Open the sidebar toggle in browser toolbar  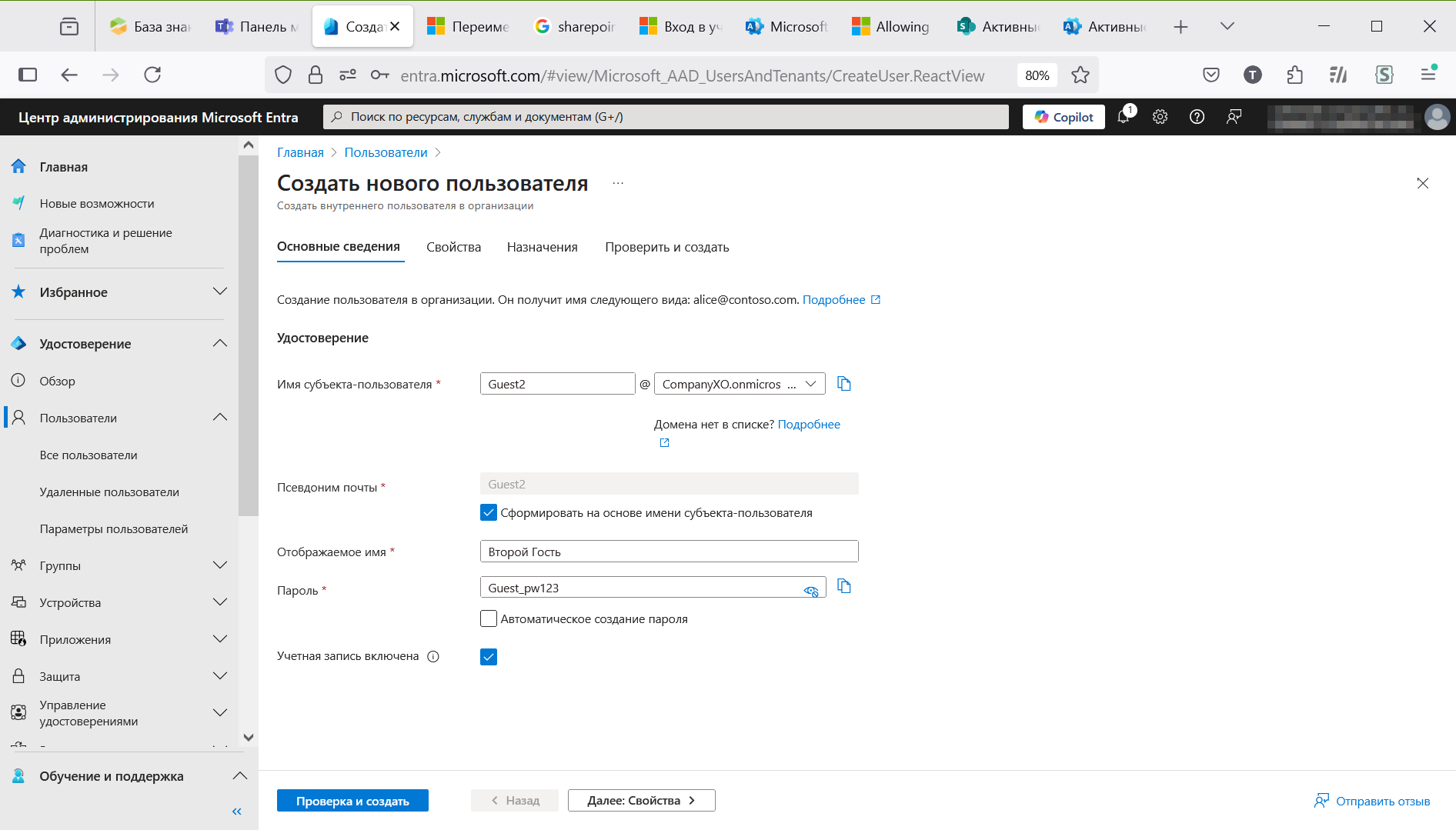[x=28, y=75]
